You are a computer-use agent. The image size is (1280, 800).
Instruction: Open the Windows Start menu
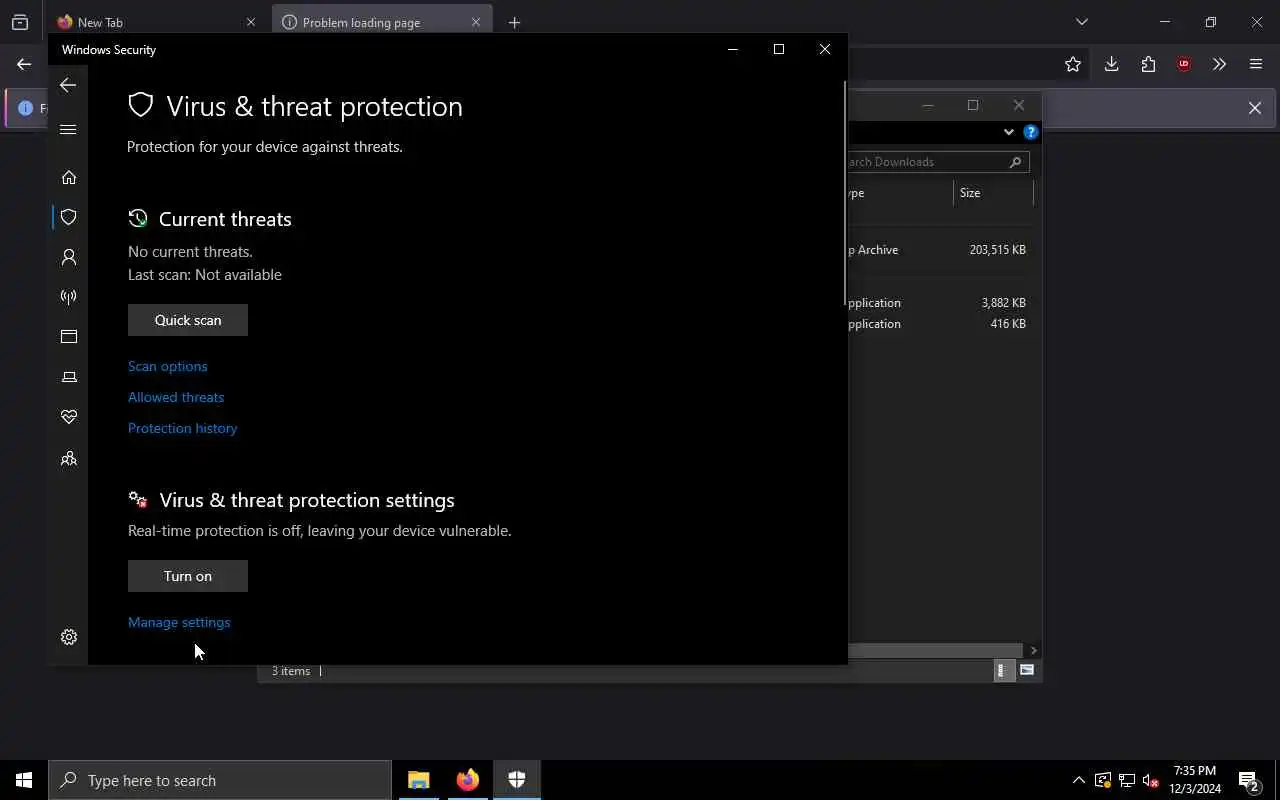[24, 780]
